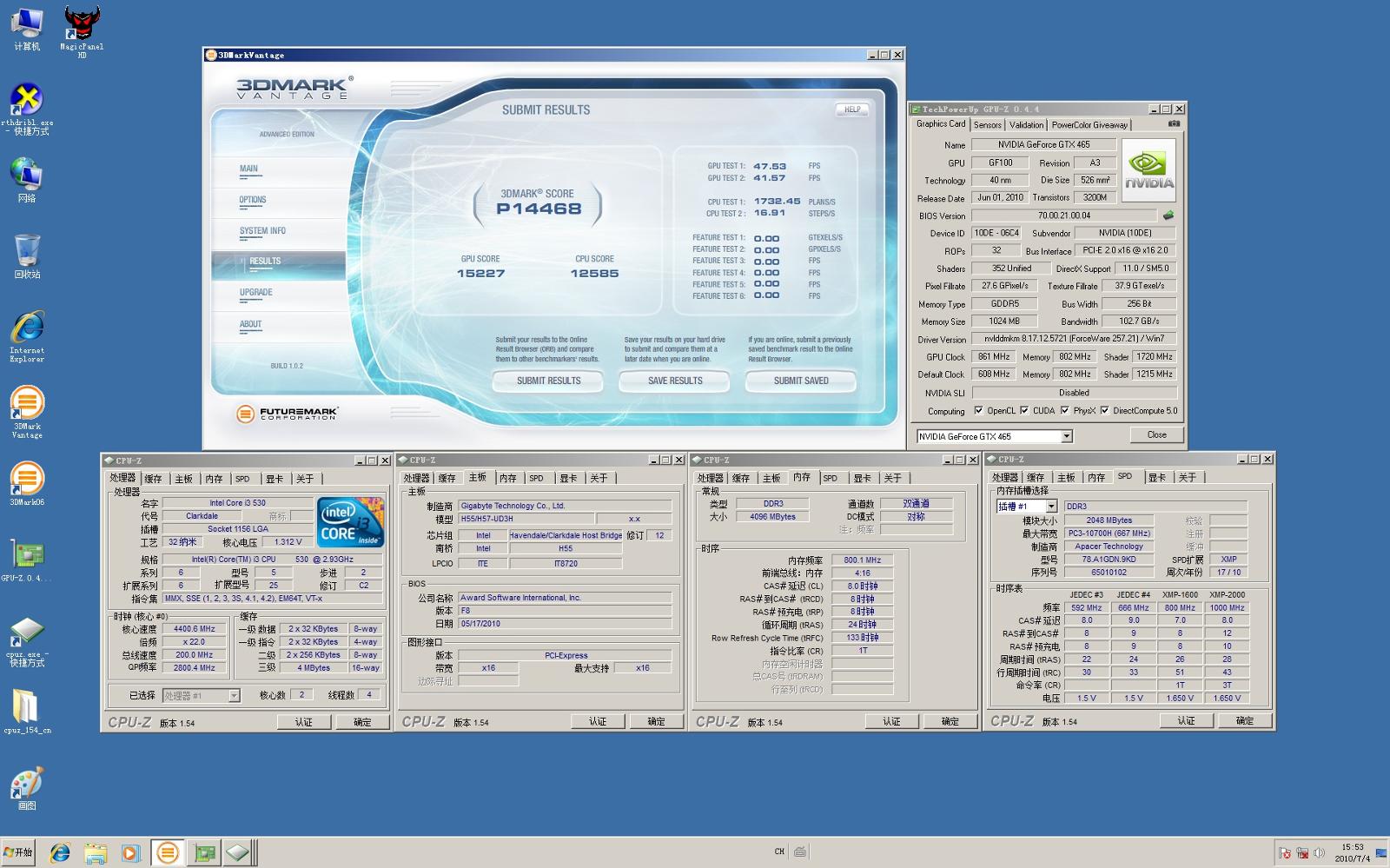Viewport: 1390px width, 868px height.
Task: Select the 网络 desktop icon
Action: point(27,180)
